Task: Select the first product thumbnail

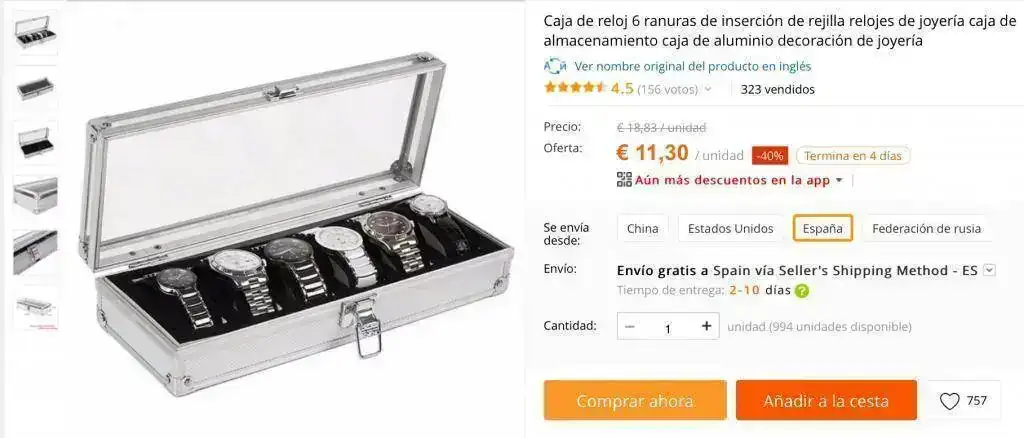Action: click(x=35, y=32)
